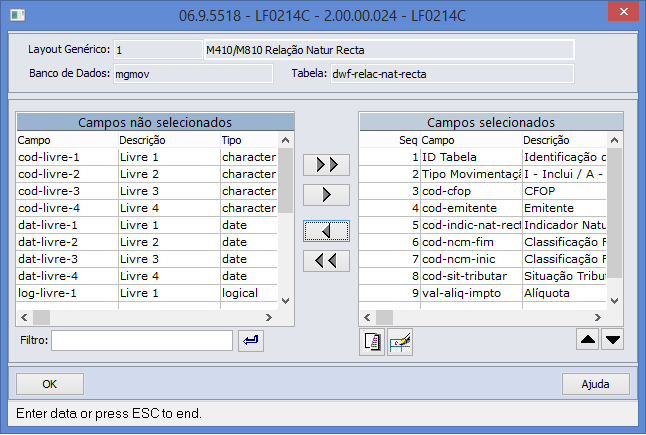This screenshot has width=646, height=435.
Task: Select the cod-cfop selected field
Action: (483, 191)
